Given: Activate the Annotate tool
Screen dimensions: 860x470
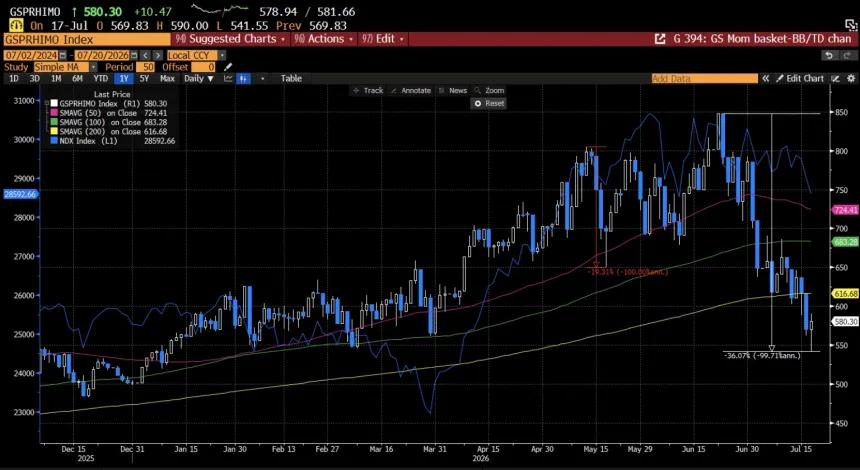Looking at the screenshot, I should 411,90.
